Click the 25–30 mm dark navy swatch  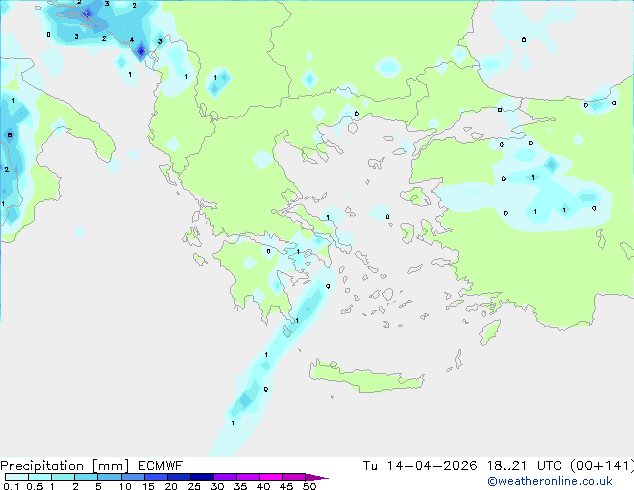202,477
